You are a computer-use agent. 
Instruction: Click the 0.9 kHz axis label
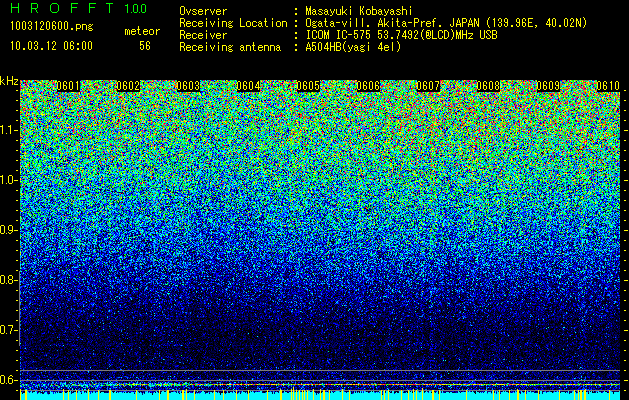[8, 230]
